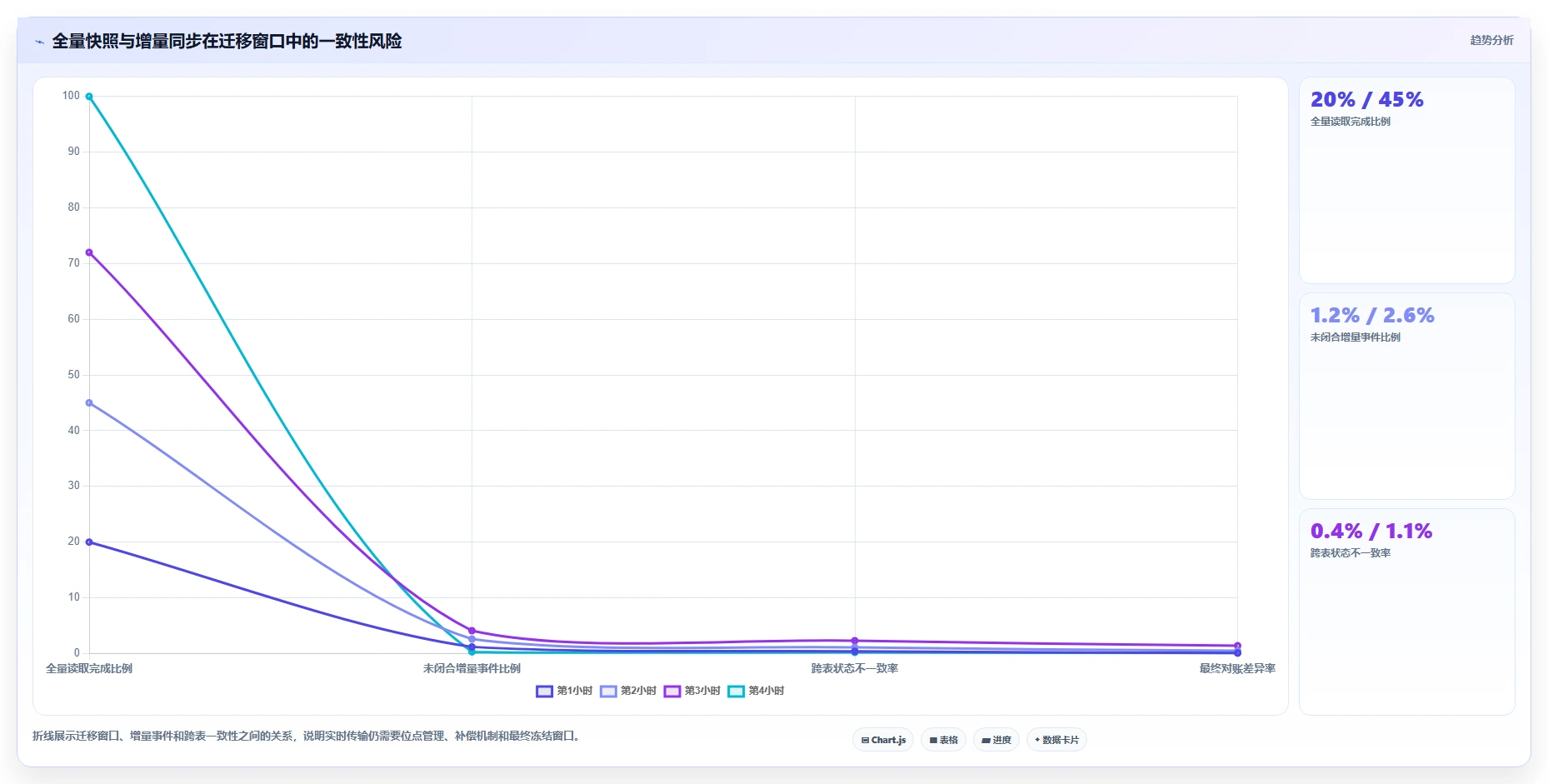Click the 跨表状态不一致率 x-axis label
1548x784 pixels.
coord(855,668)
